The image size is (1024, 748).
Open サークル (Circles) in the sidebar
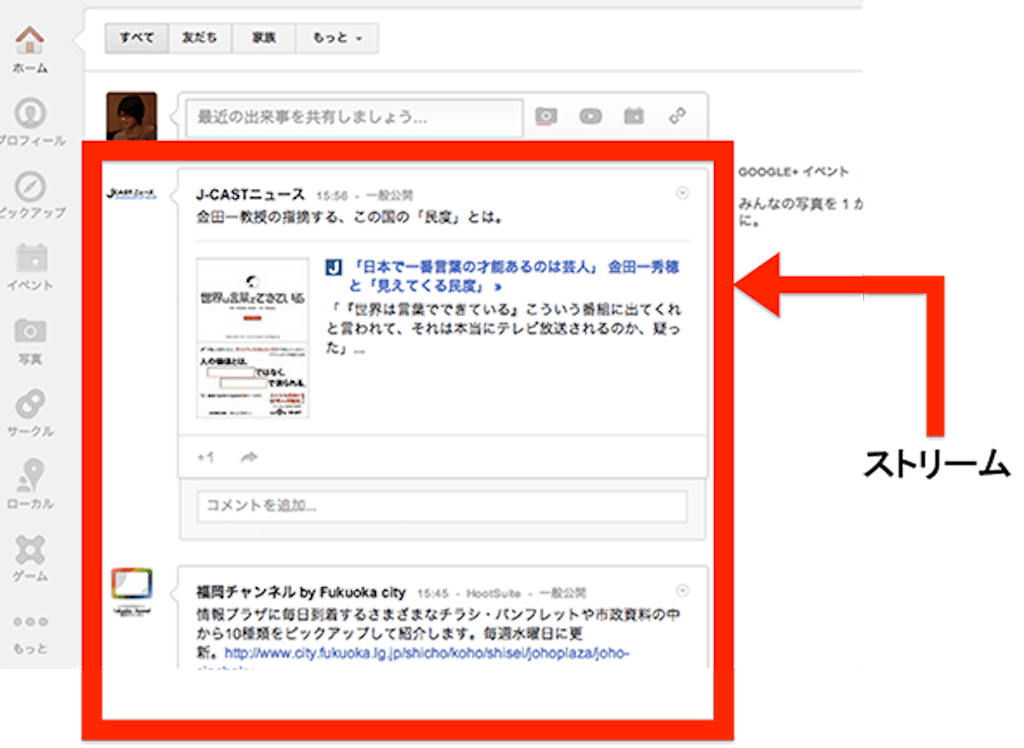coord(32,405)
